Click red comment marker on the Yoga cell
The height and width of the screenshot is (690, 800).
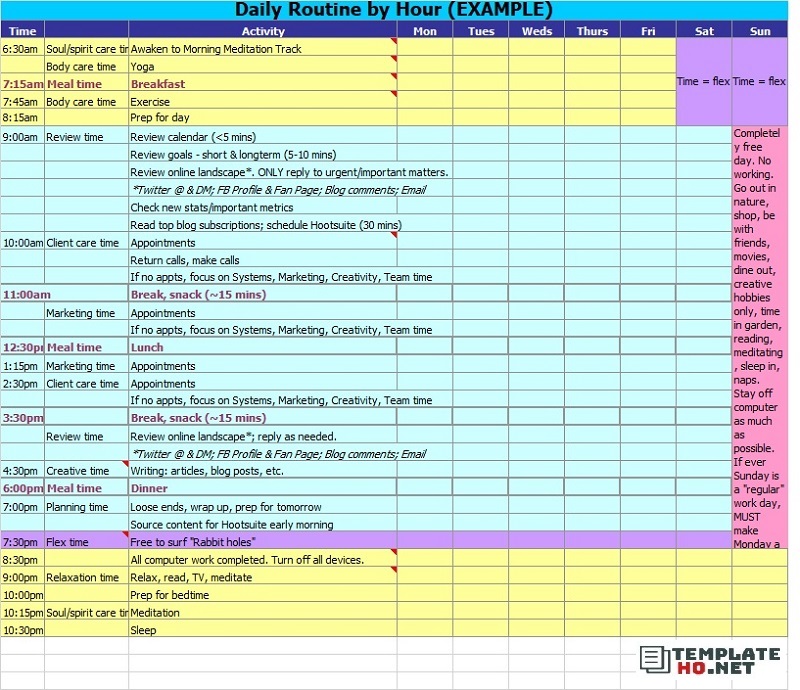coord(394,60)
